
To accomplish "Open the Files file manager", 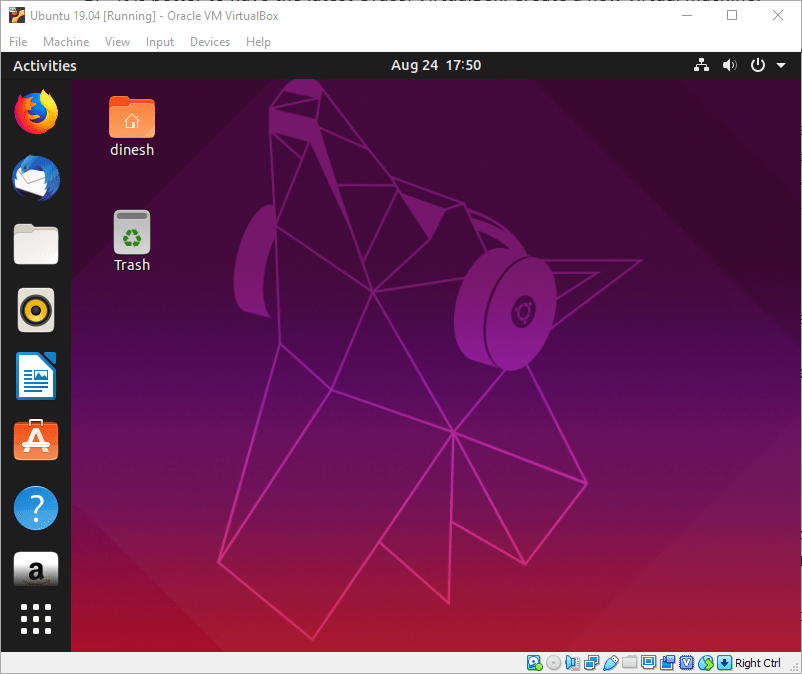I will point(36,245).
